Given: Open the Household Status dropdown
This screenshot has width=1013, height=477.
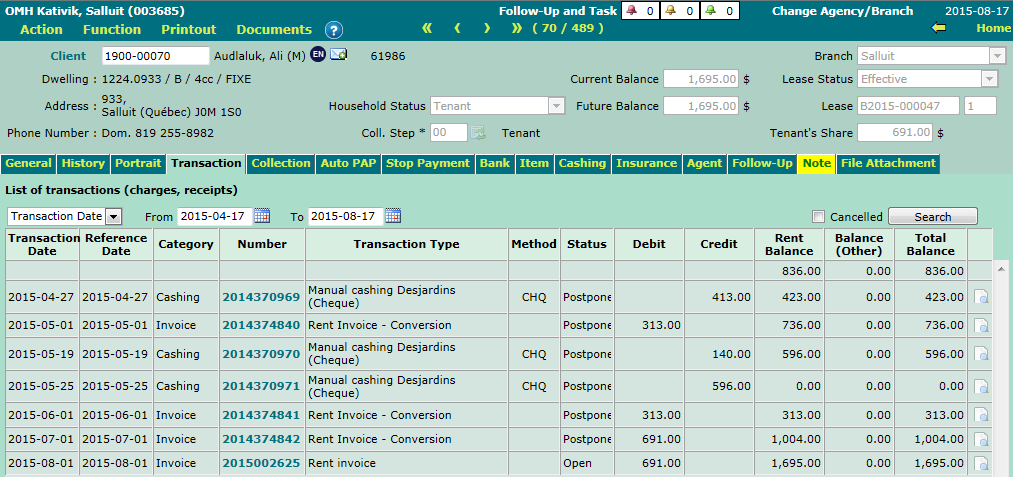Looking at the screenshot, I should coord(556,106).
